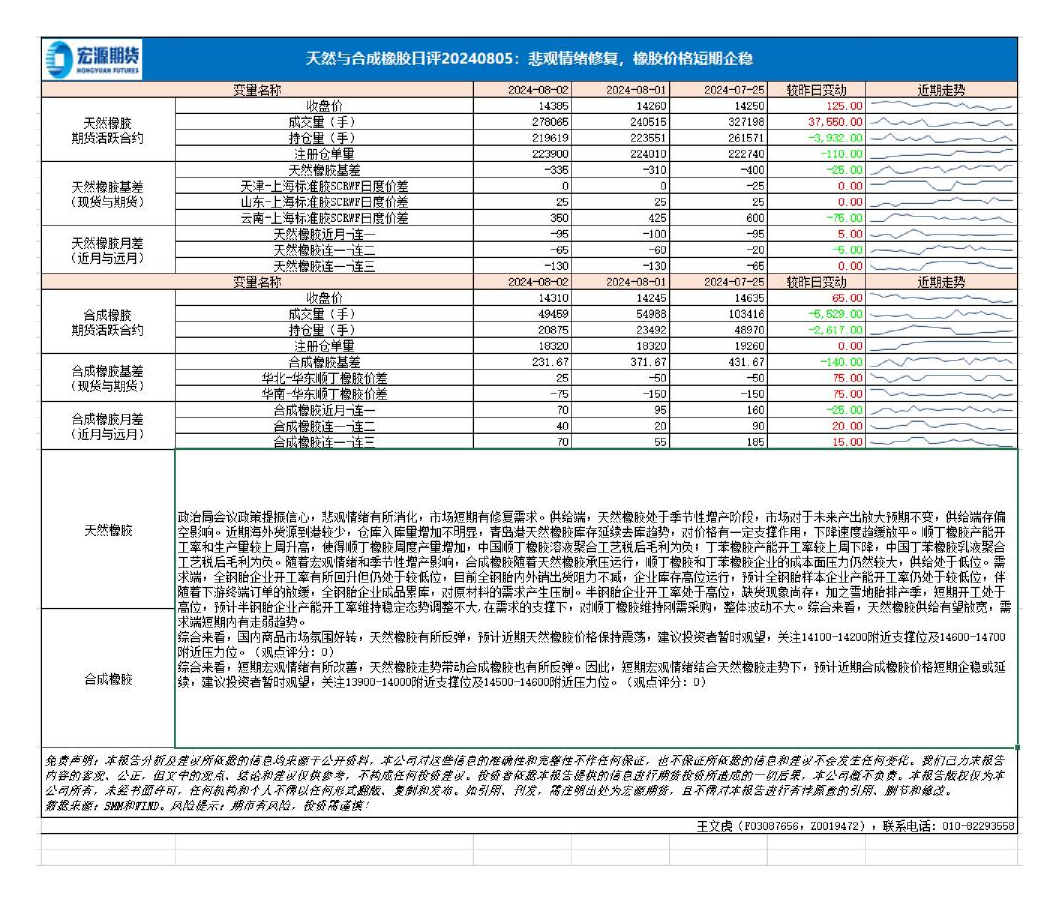Click the 天然橡胶期货活跃合约 category cell
The image size is (1059, 902).
pos(108,129)
